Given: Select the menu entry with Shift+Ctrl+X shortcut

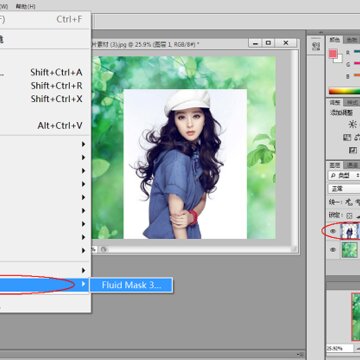Looking at the screenshot, I should [x=45, y=99].
